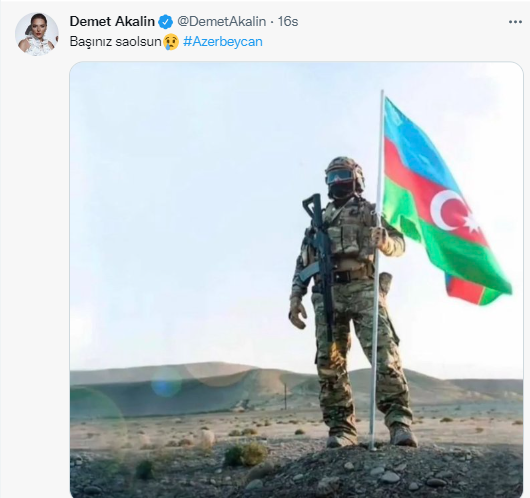
Task: Click the tweet text Başınız saolsun
Action: [x=116, y=42]
